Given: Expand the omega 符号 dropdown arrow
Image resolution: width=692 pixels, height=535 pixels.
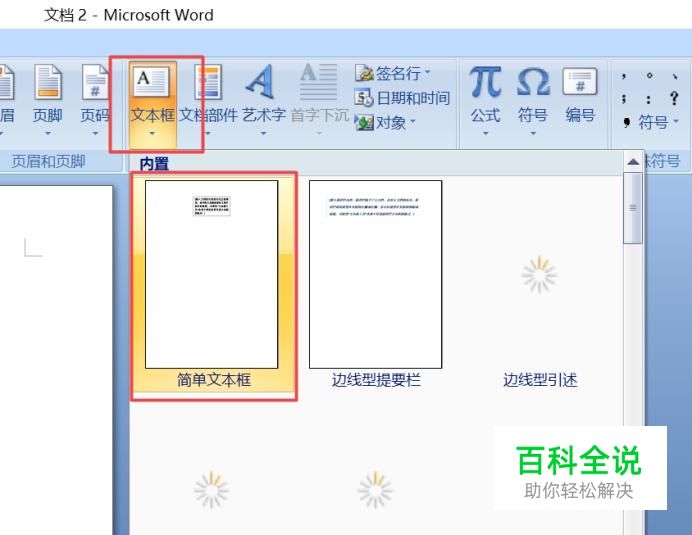Looking at the screenshot, I should (533, 133).
